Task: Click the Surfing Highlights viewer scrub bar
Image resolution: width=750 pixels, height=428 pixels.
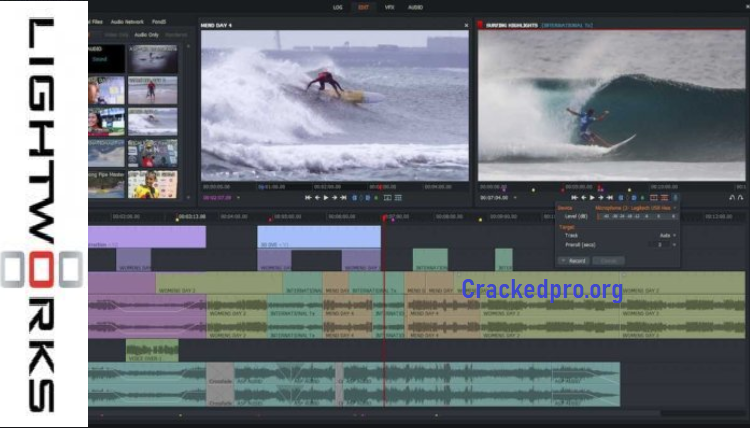Action: [x=611, y=187]
